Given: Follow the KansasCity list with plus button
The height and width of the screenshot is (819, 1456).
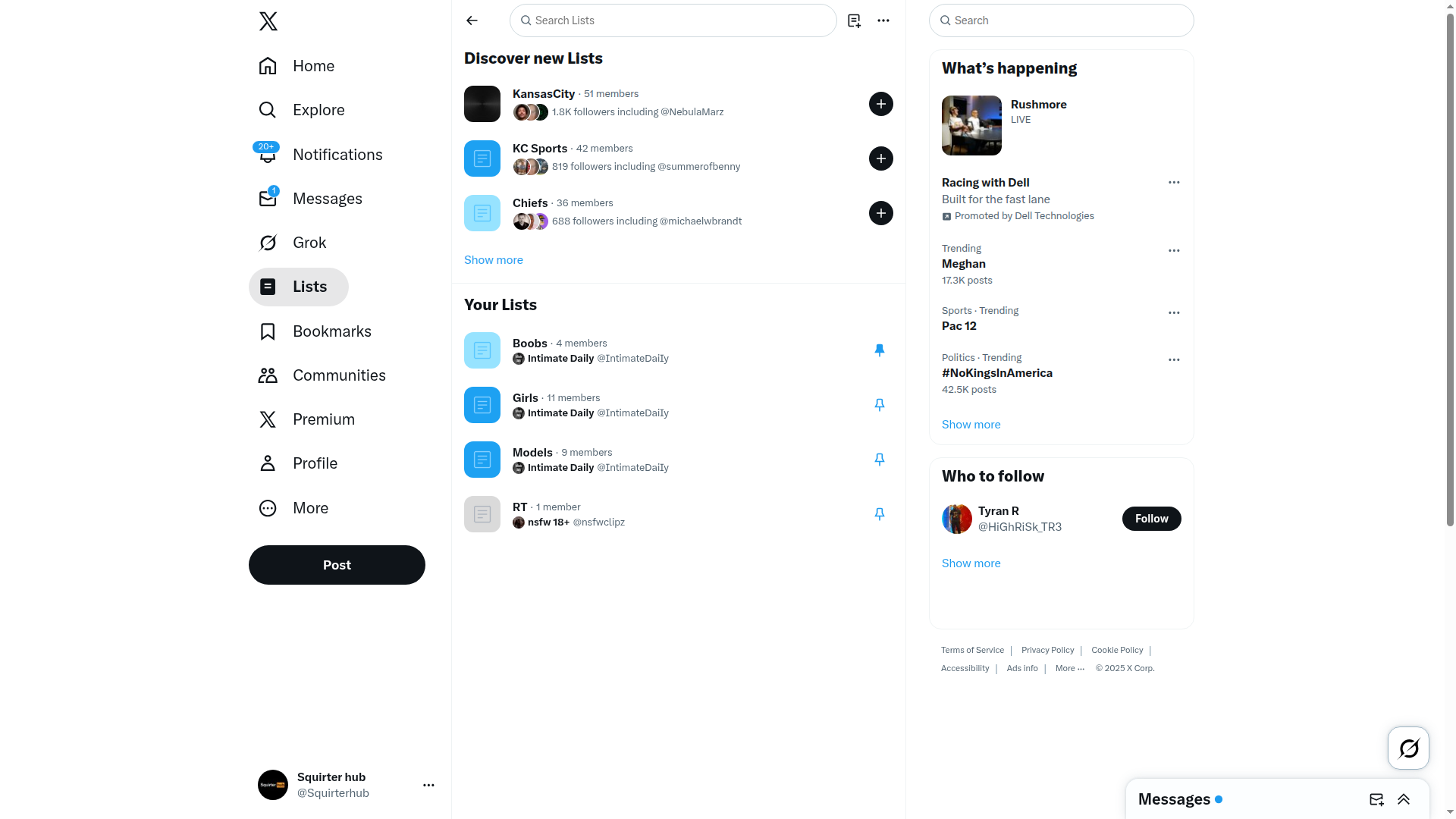Looking at the screenshot, I should [880, 104].
